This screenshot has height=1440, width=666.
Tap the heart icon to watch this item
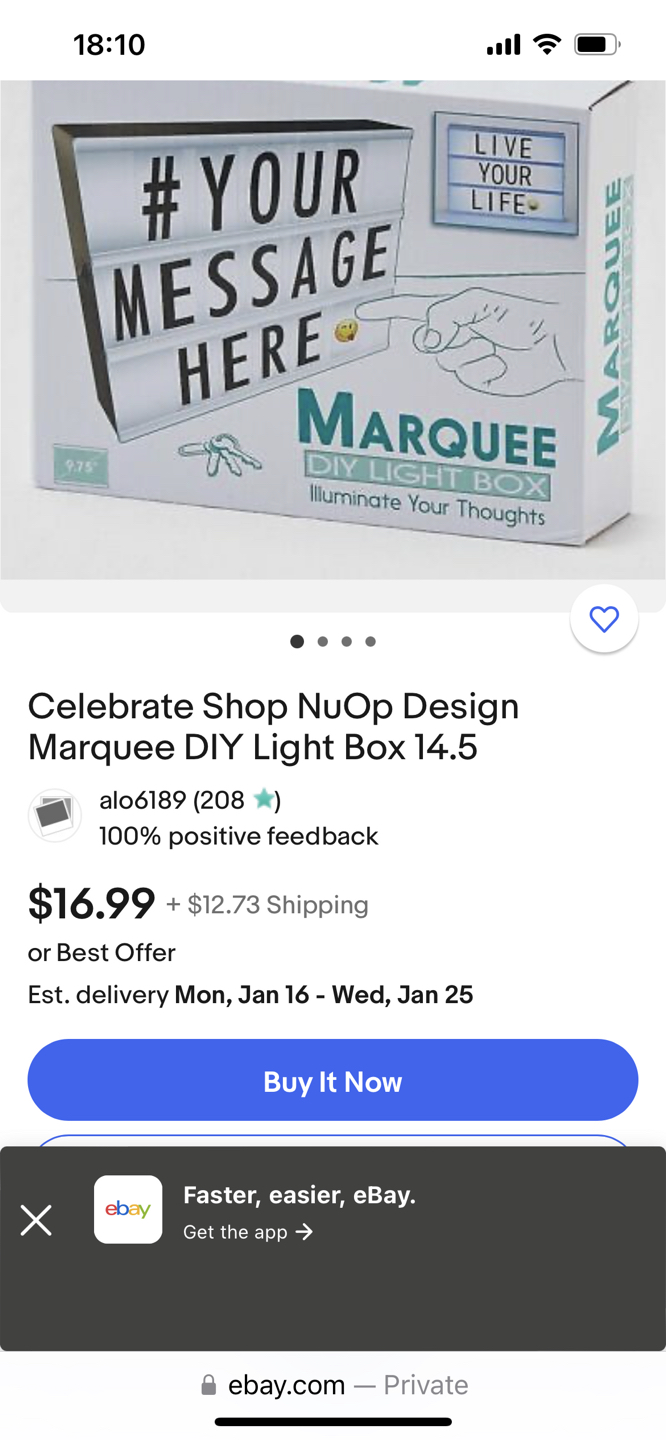[x=604, y=619]
